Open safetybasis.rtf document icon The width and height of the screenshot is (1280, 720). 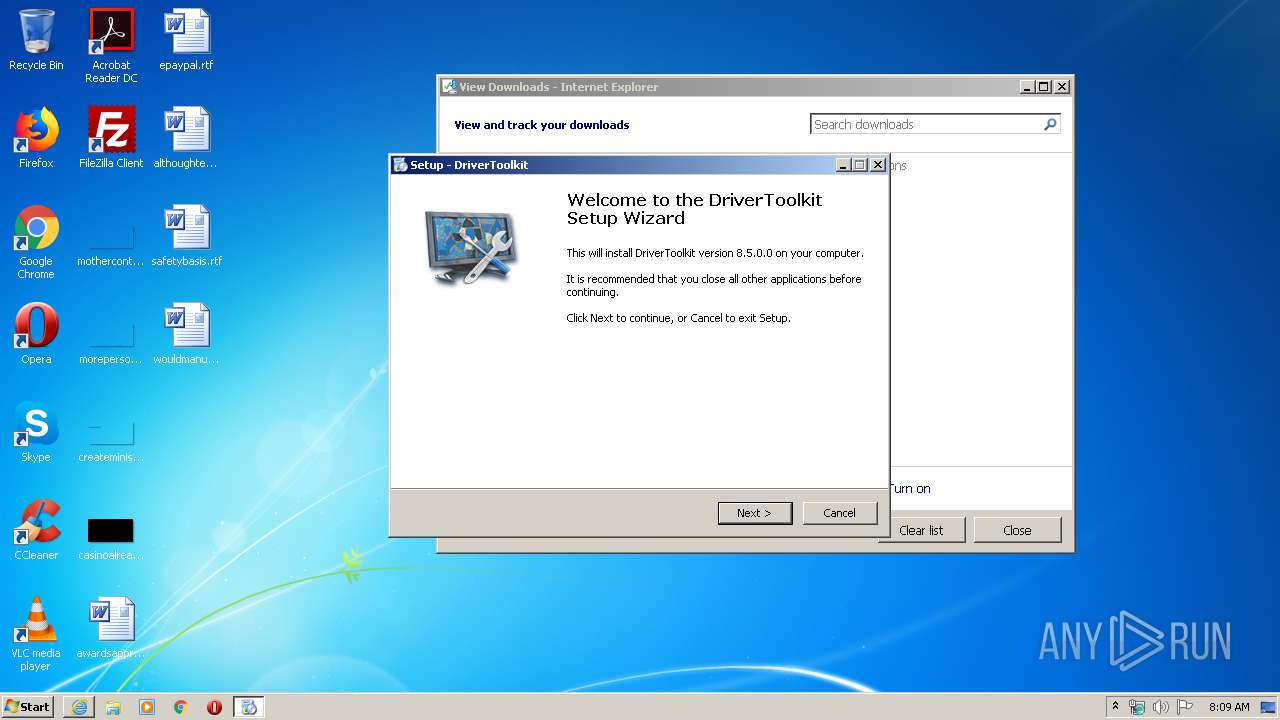186,236
